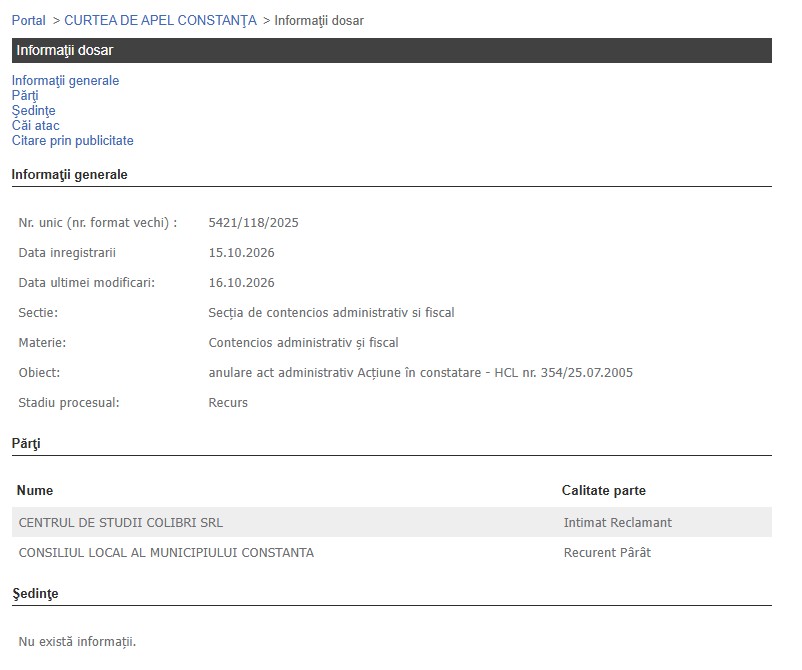
Task: Click the Nu există informații message
Action: [x=77, y=641]
